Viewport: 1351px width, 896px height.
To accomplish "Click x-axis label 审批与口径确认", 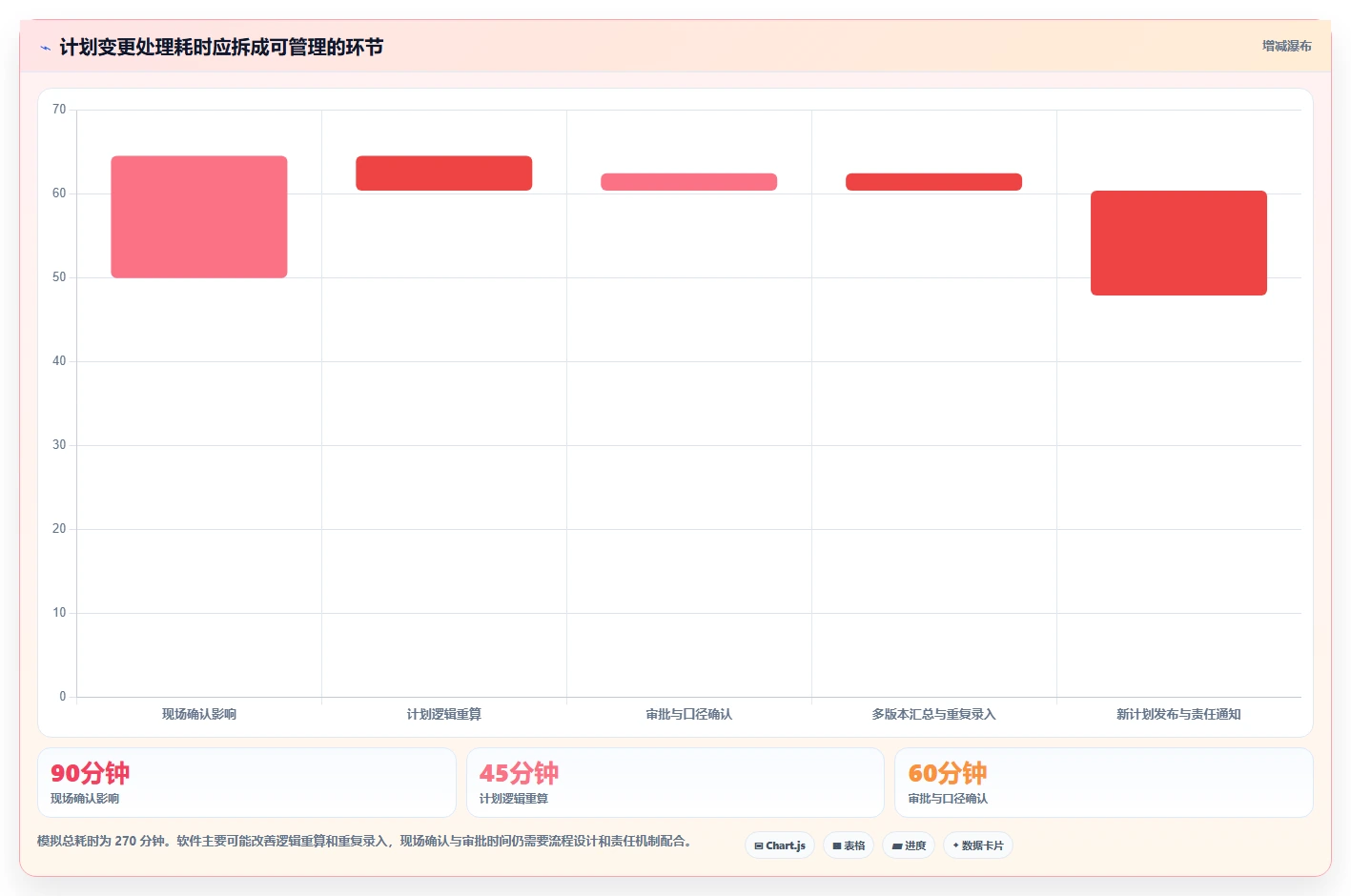I will [x=688, y=714].
